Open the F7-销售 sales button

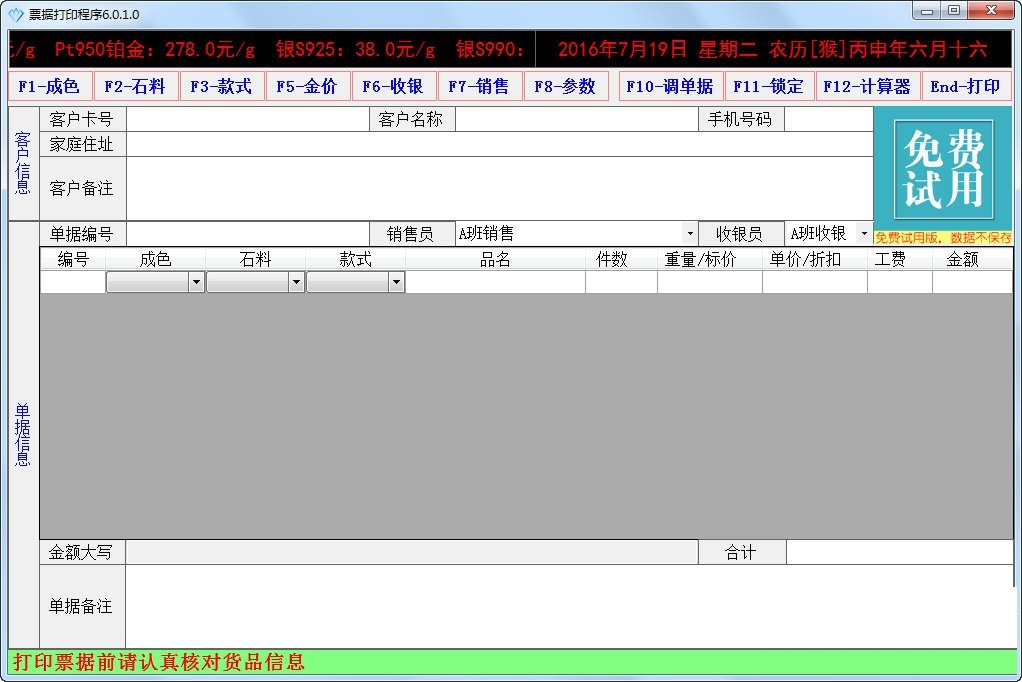(480, 87)
